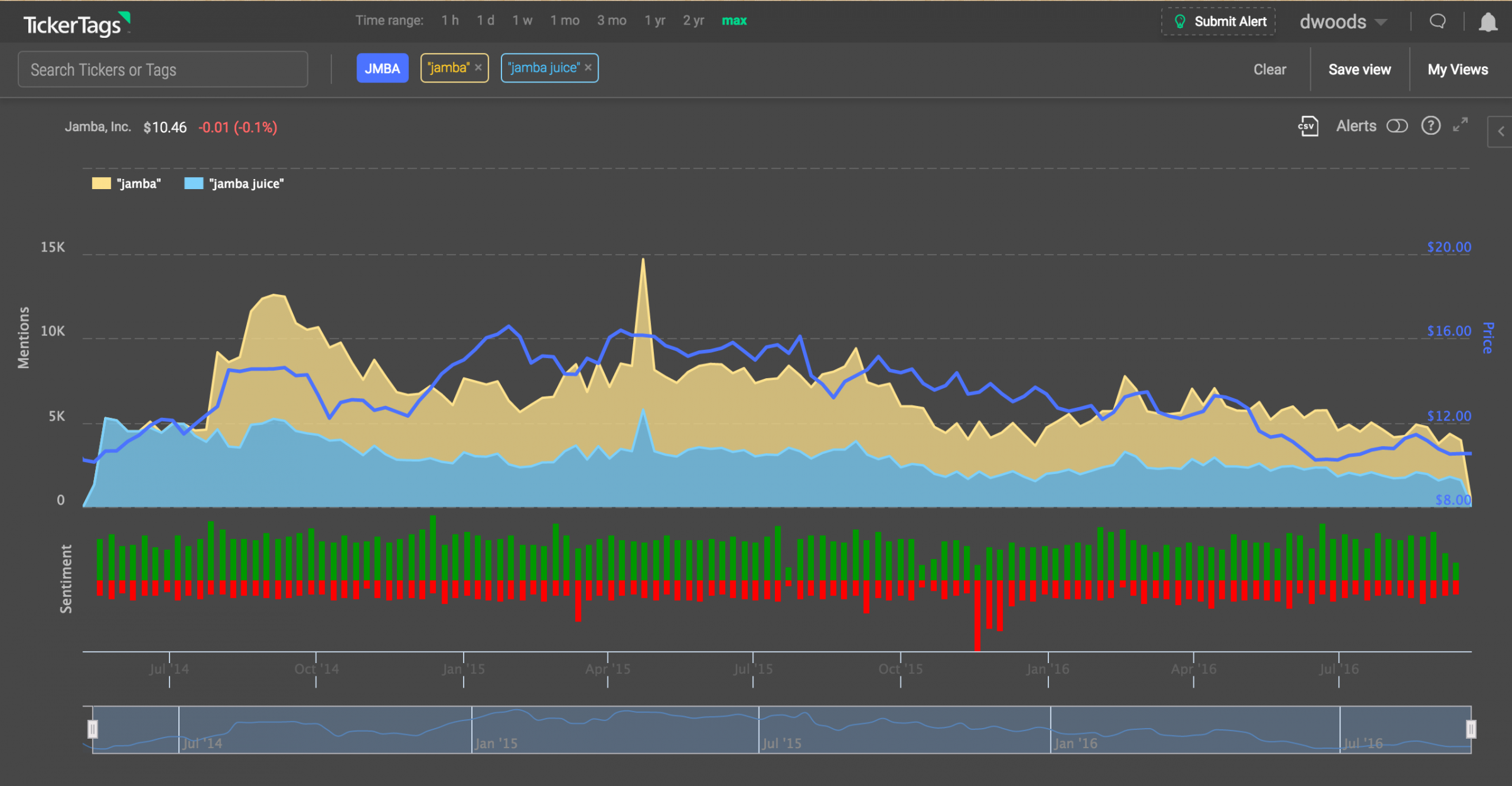Click the $20.00 price axis label
1512x786 pixels.
pyautogui.click(x=1449, y=247)
